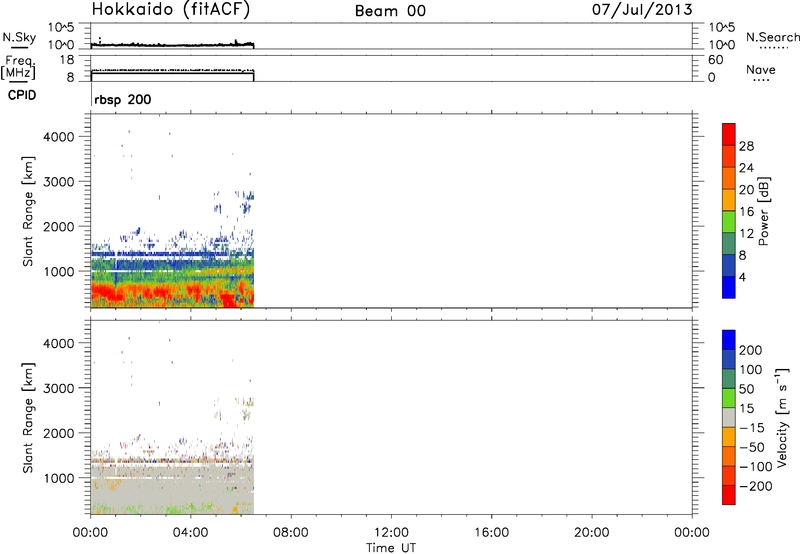Click the 15 label on Velocity colorbar

coord(746,409)
